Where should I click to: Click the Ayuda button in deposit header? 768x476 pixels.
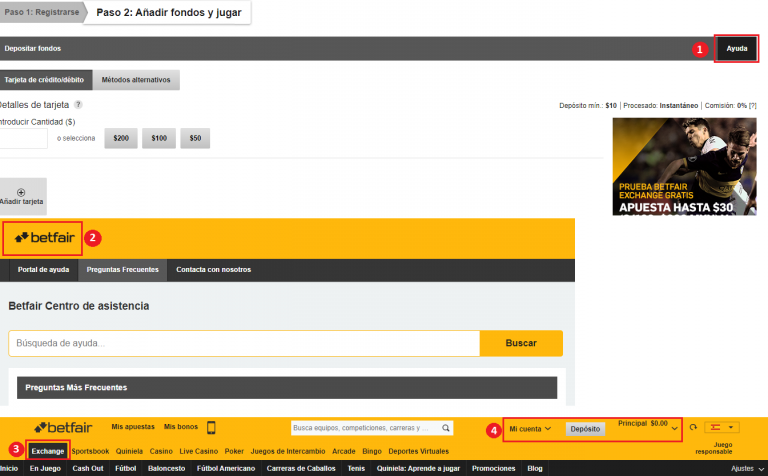coord(737,48)
